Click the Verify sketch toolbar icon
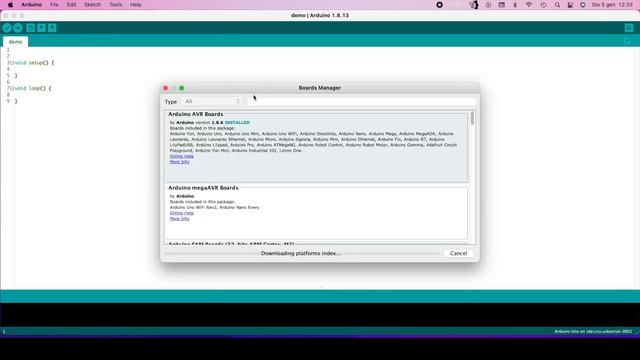Image resolution: width=640 pixels, height=360 pixels. point(7,28)
